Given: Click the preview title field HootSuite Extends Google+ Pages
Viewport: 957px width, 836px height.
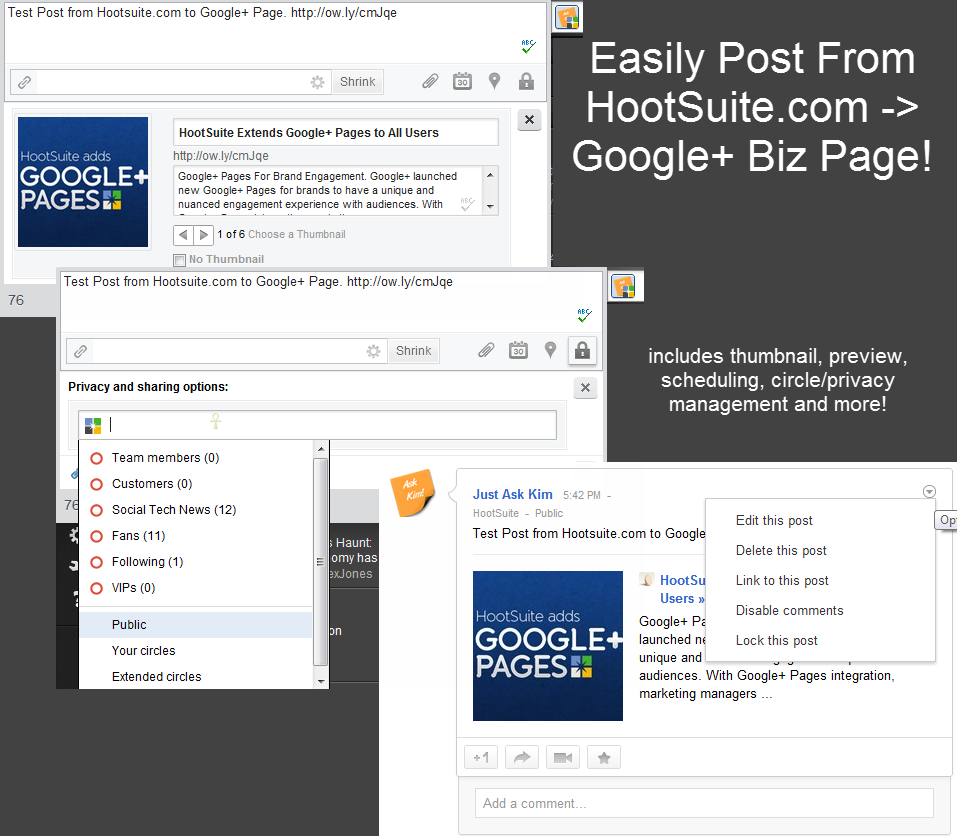Looking at the screenshot, I should 336,132.
